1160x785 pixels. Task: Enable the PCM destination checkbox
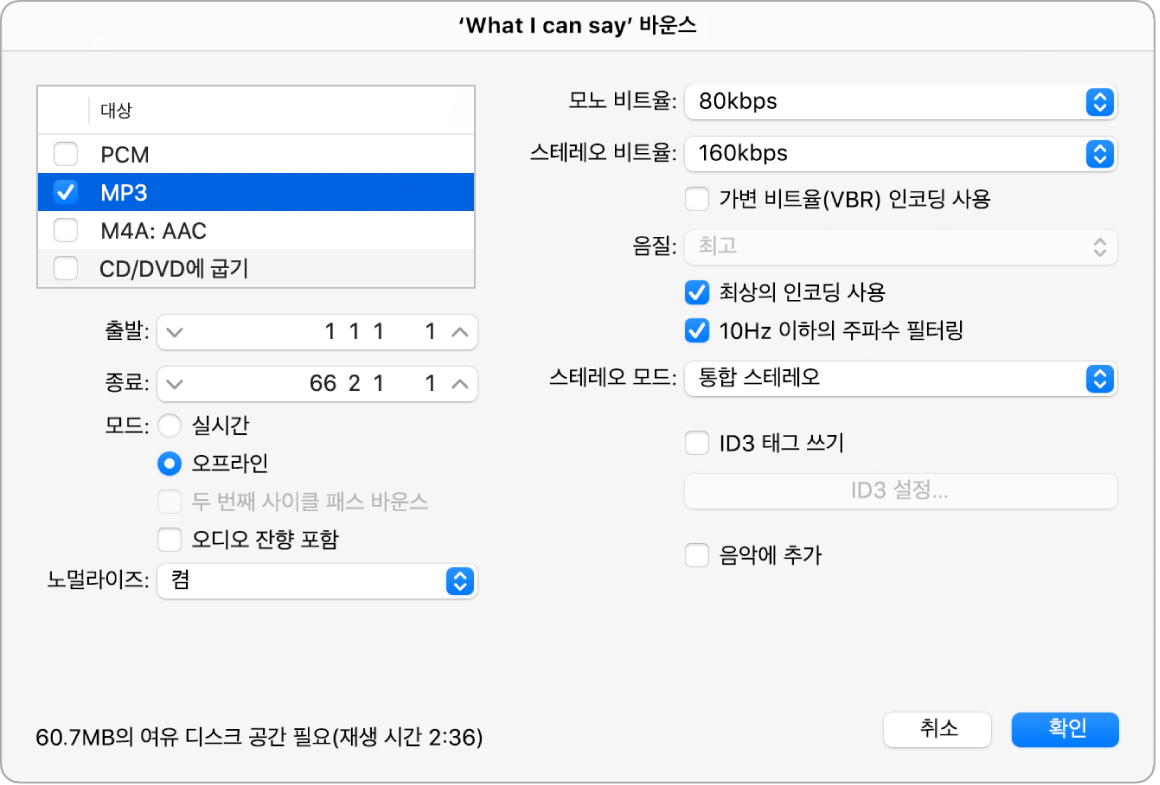pyautogui.click(x=65, y=155)
